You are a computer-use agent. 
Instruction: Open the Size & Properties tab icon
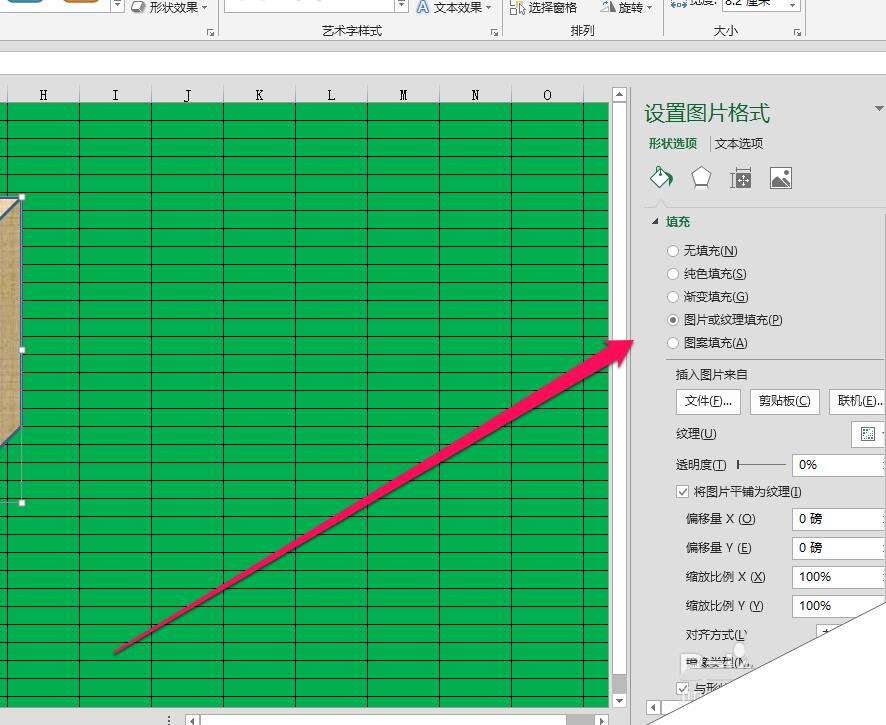[x=740, y=179]
